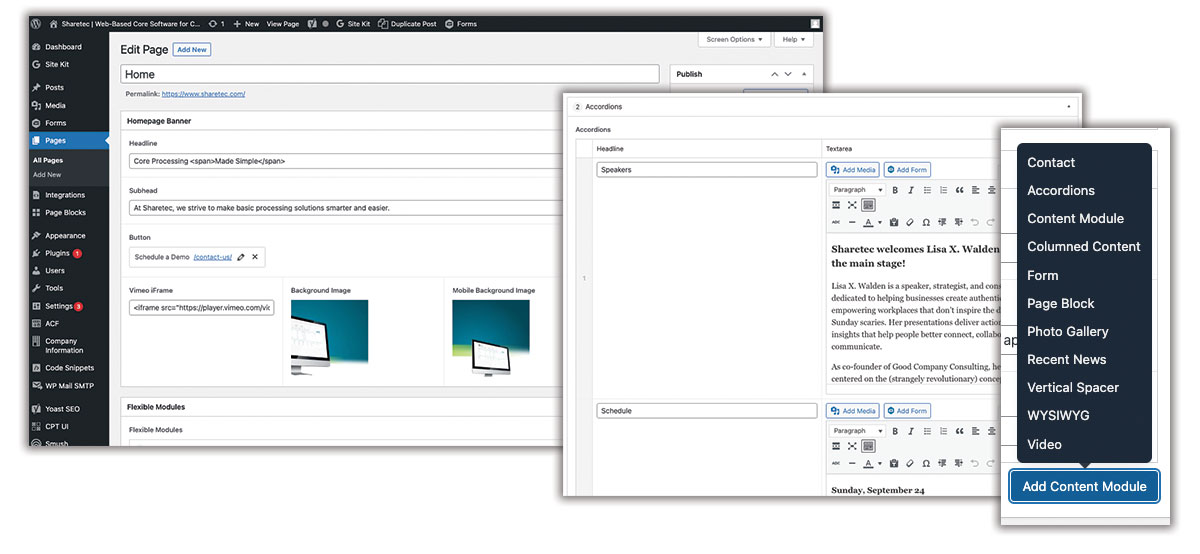Screen dimensions: 1200x554
Task: Open the Paragraph format dropdown in the Speakers editor
Action: 857,190
